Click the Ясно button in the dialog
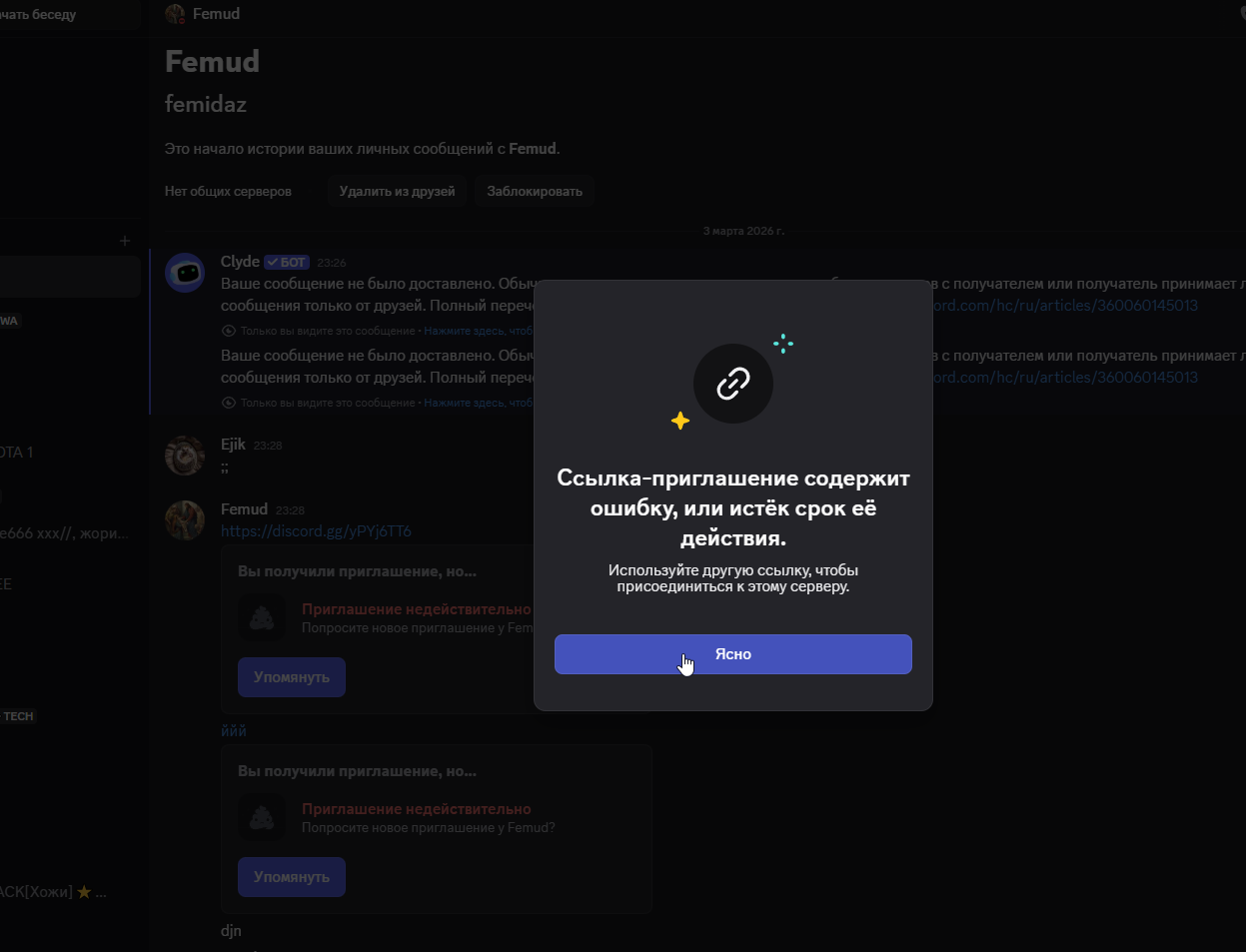The image size is (1246, 952). click(x=732, y=654)
